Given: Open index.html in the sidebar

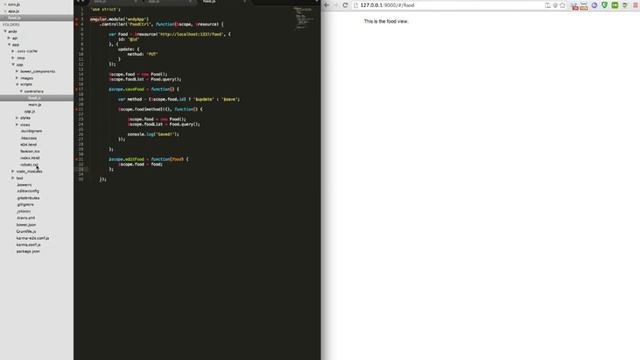Looking at the screenshot, I should pos(30,158).
